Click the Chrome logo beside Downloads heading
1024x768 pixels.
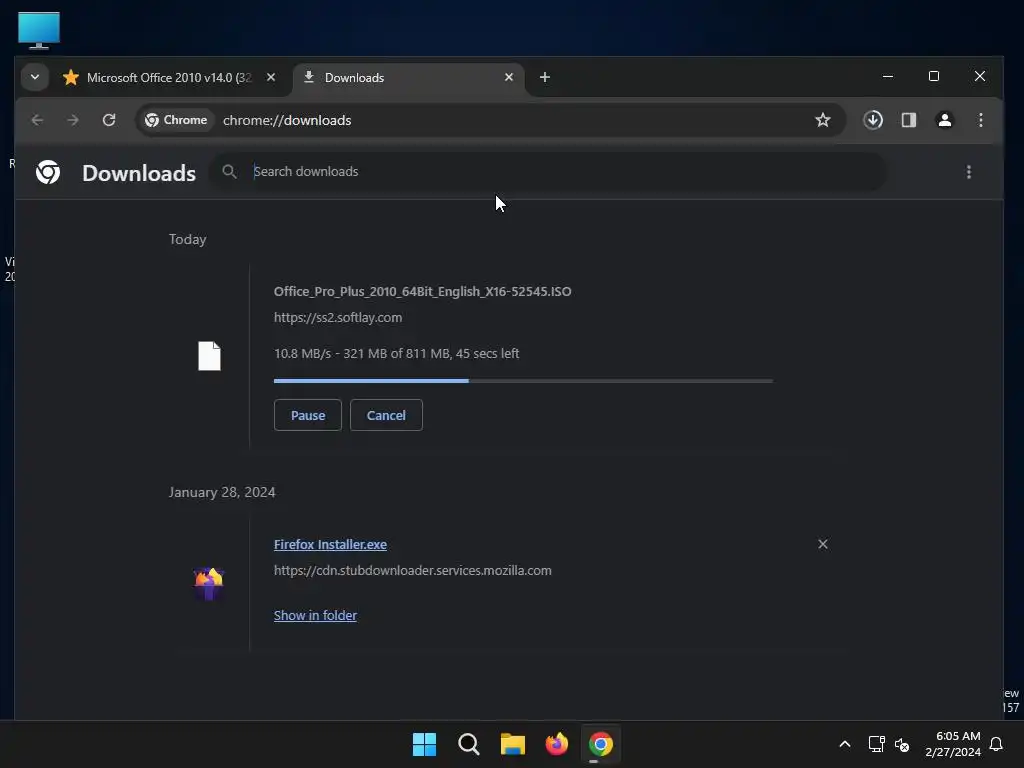coord(48,172)
